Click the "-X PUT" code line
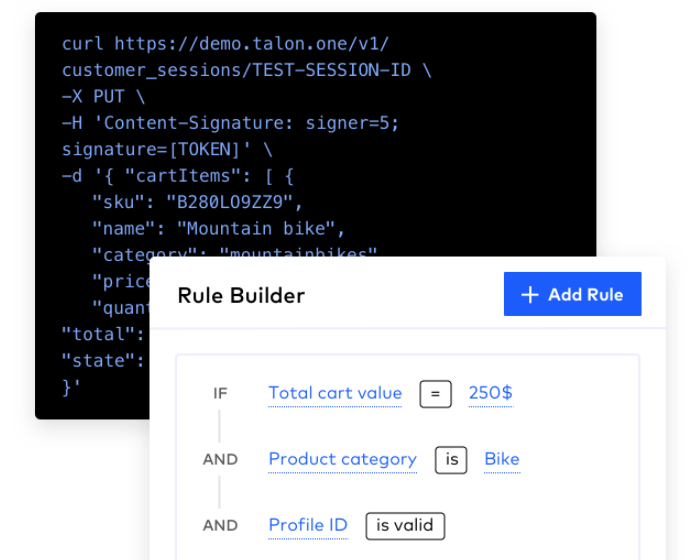Image resolution: width=696 pixels, height=560 pixels. pyautogui.click(x=103, y=97)
